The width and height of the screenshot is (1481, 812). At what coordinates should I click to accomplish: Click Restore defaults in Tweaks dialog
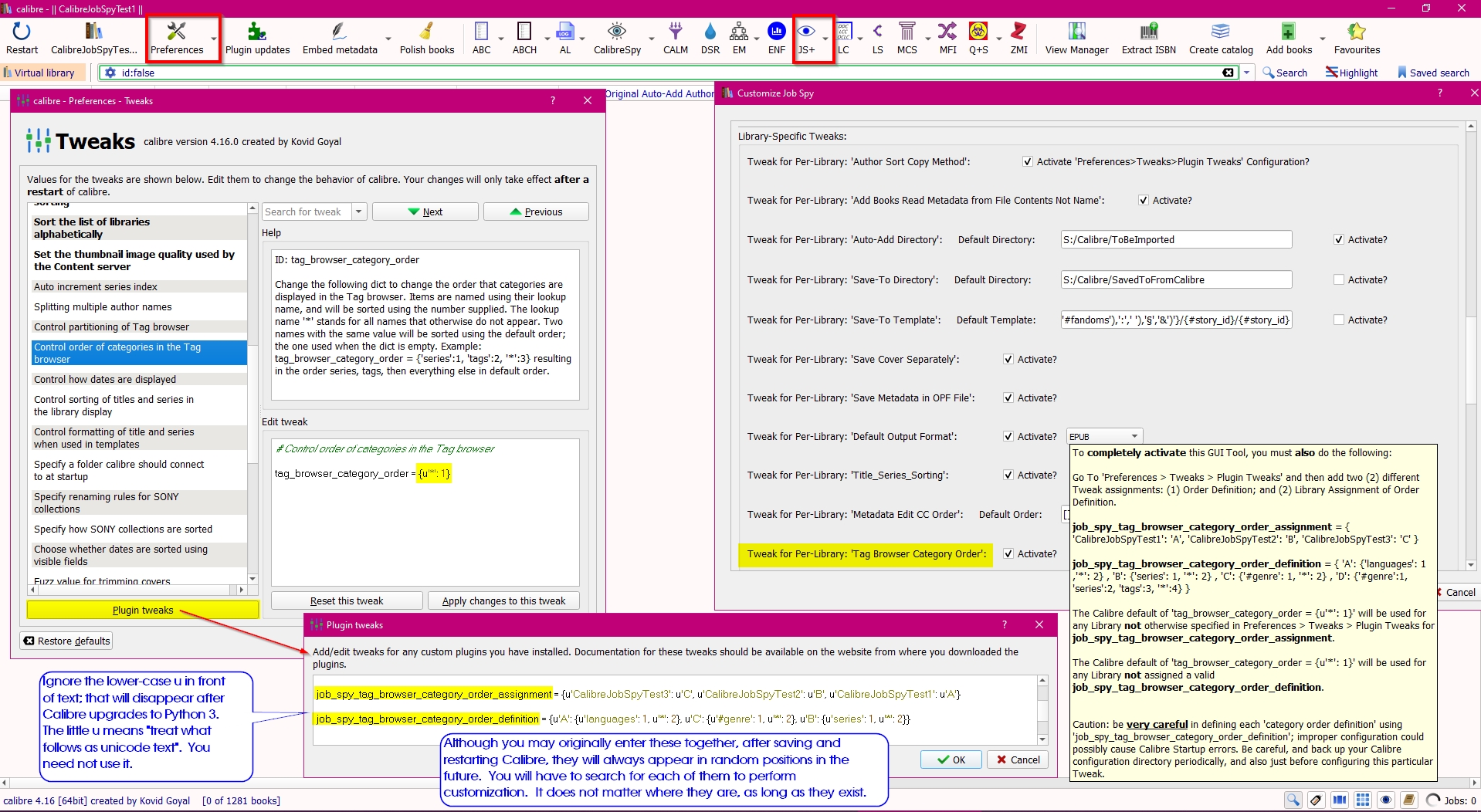point(66,641)
